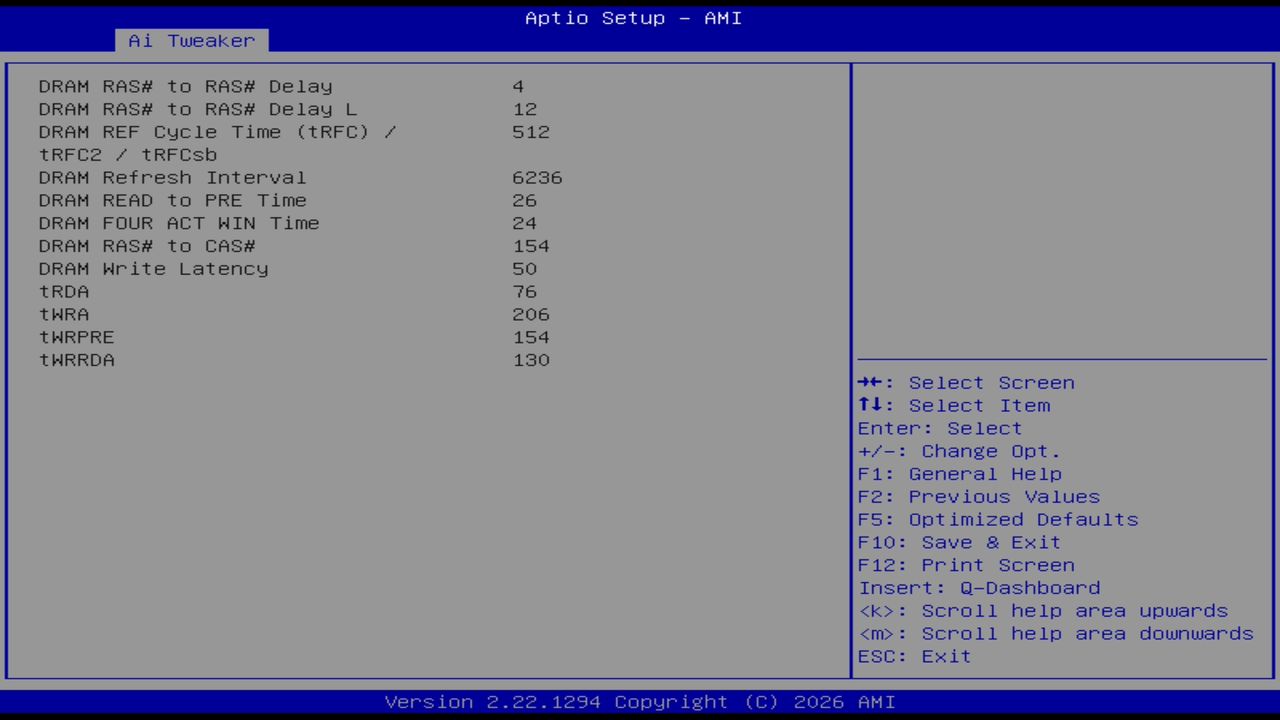Open the DRAM REF Cycle Time (tRFC) setting

[218, 131]
